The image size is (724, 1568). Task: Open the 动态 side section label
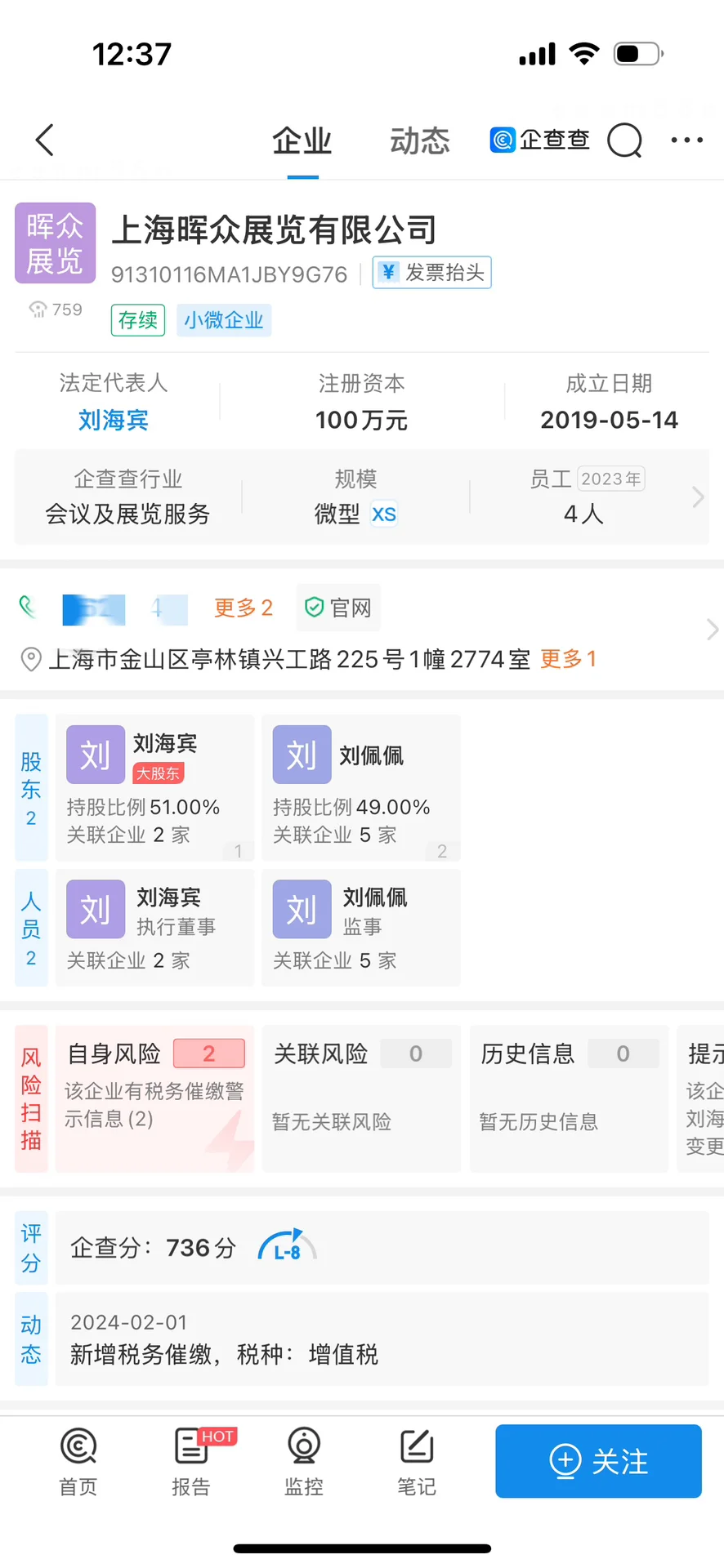pyautogui.click(x=31, y=1339)
